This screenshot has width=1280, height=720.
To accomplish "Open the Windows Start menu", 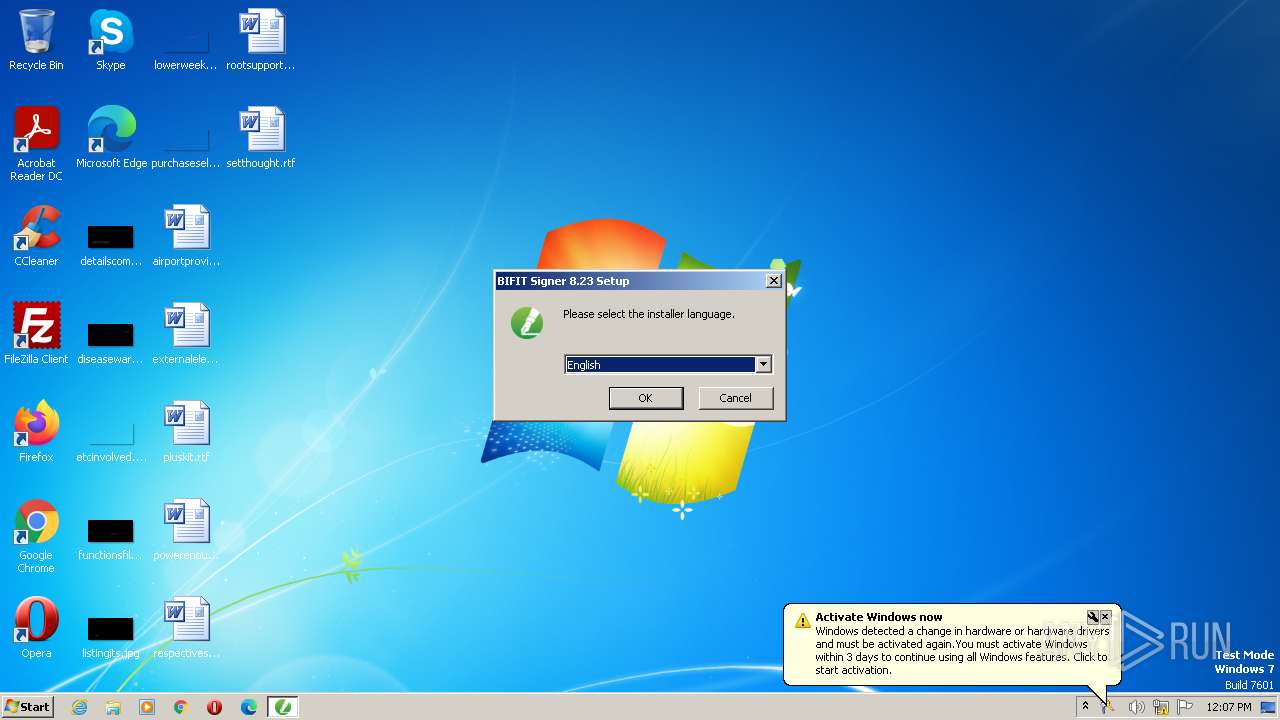I will coord(28,707).
